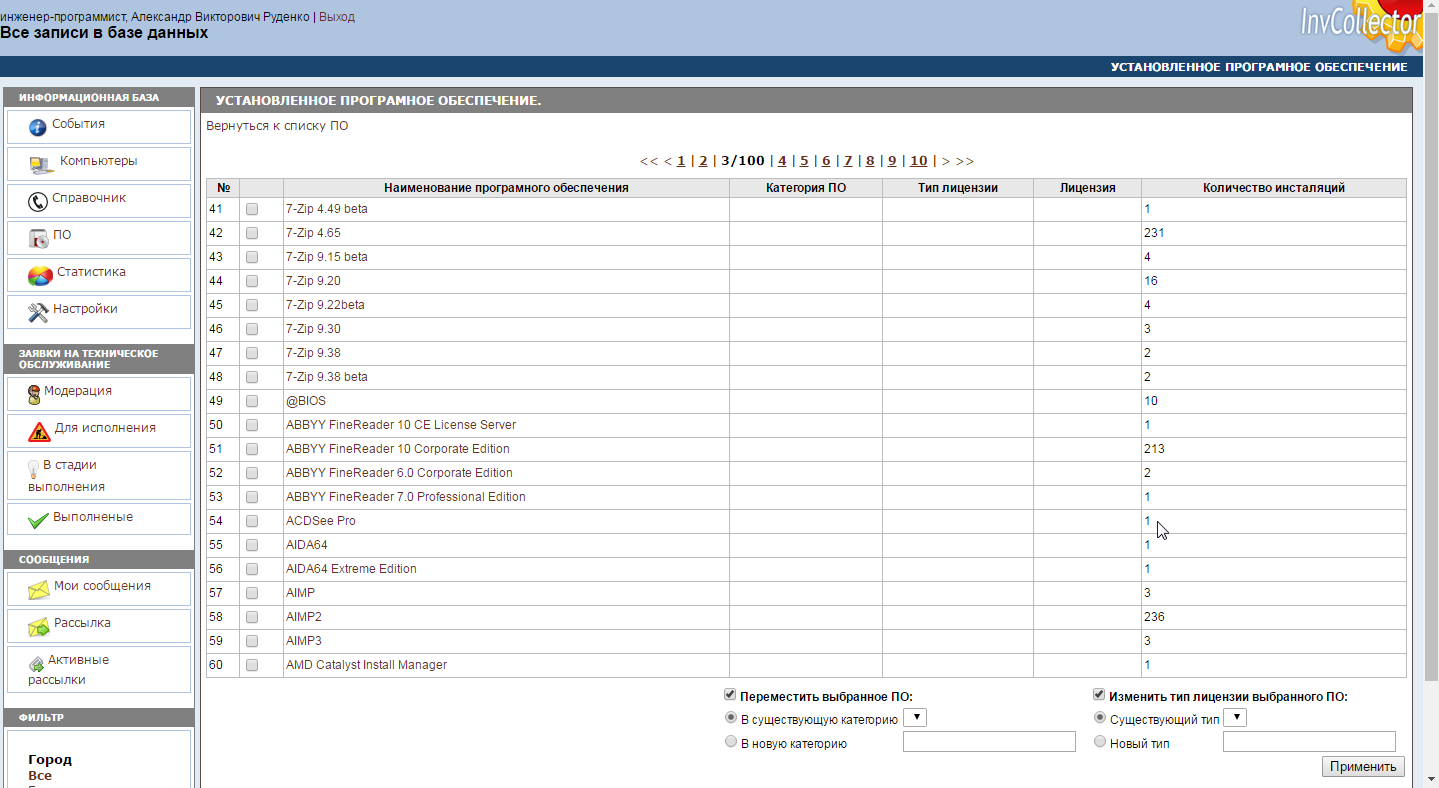The image size is (1439, 788).
Task: Open the Рассылка menu item
Action: 82,624
